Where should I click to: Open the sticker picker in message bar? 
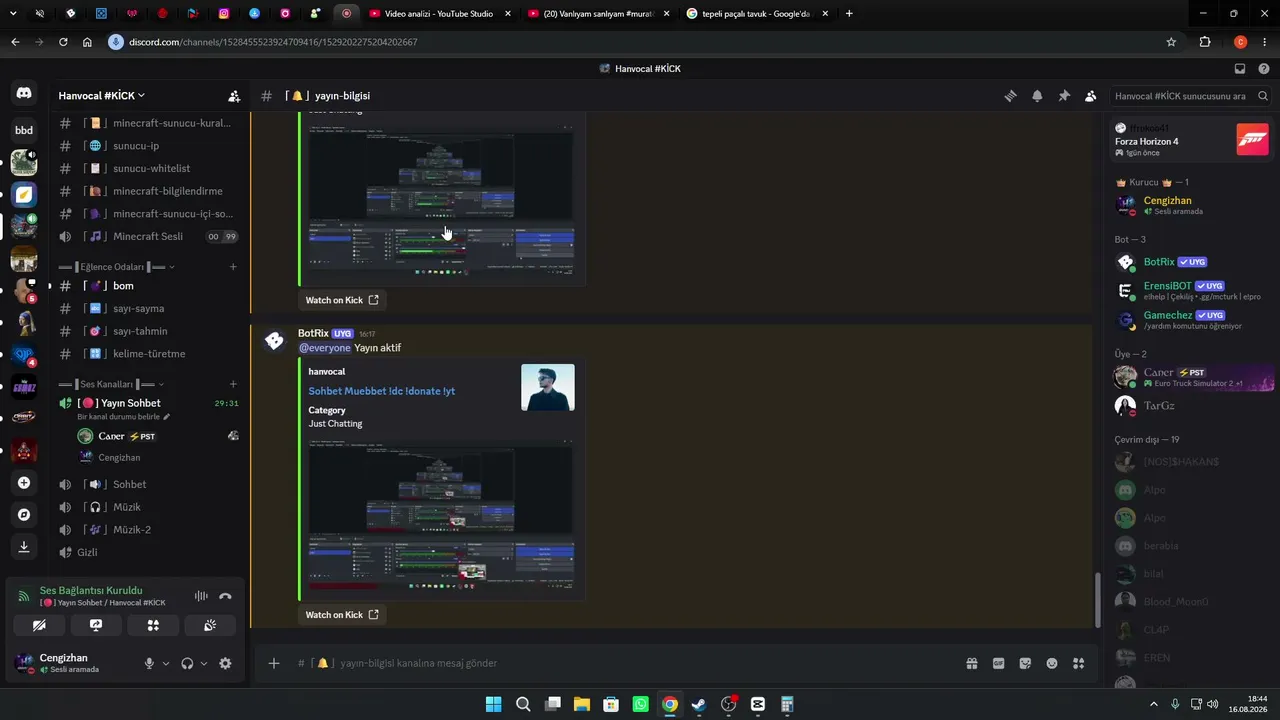pyautogui.click(x=1025, y=663)
